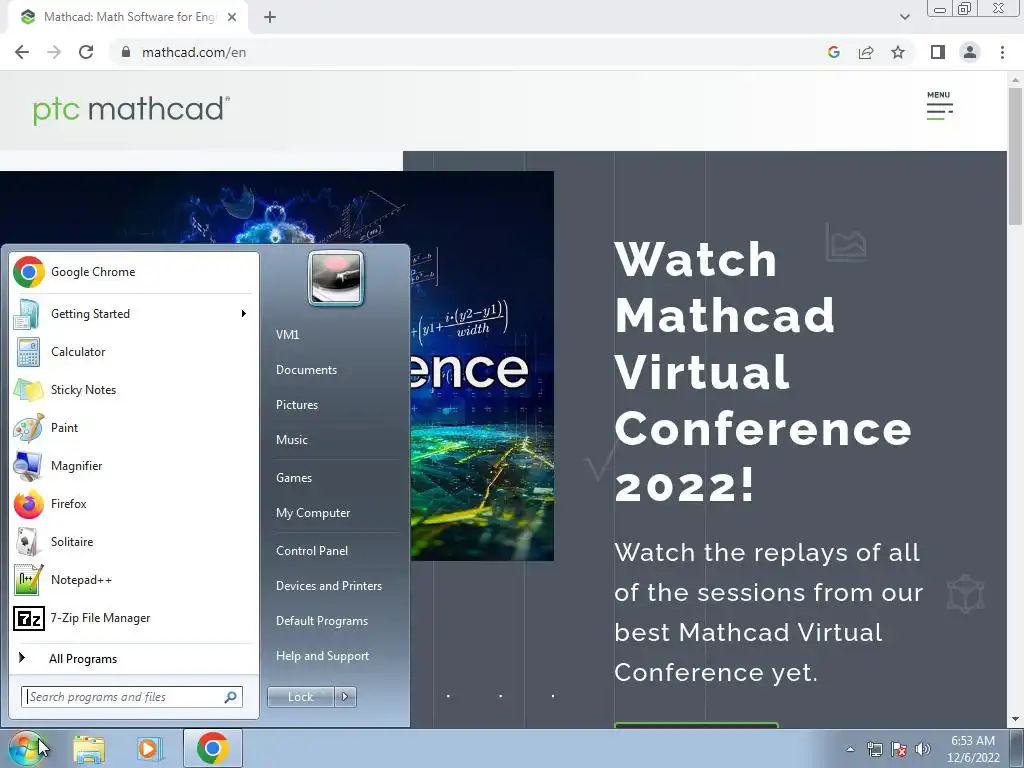Click Chrome forward arrow
Viewport: 1024px width, 768px height.
point(54,52)
